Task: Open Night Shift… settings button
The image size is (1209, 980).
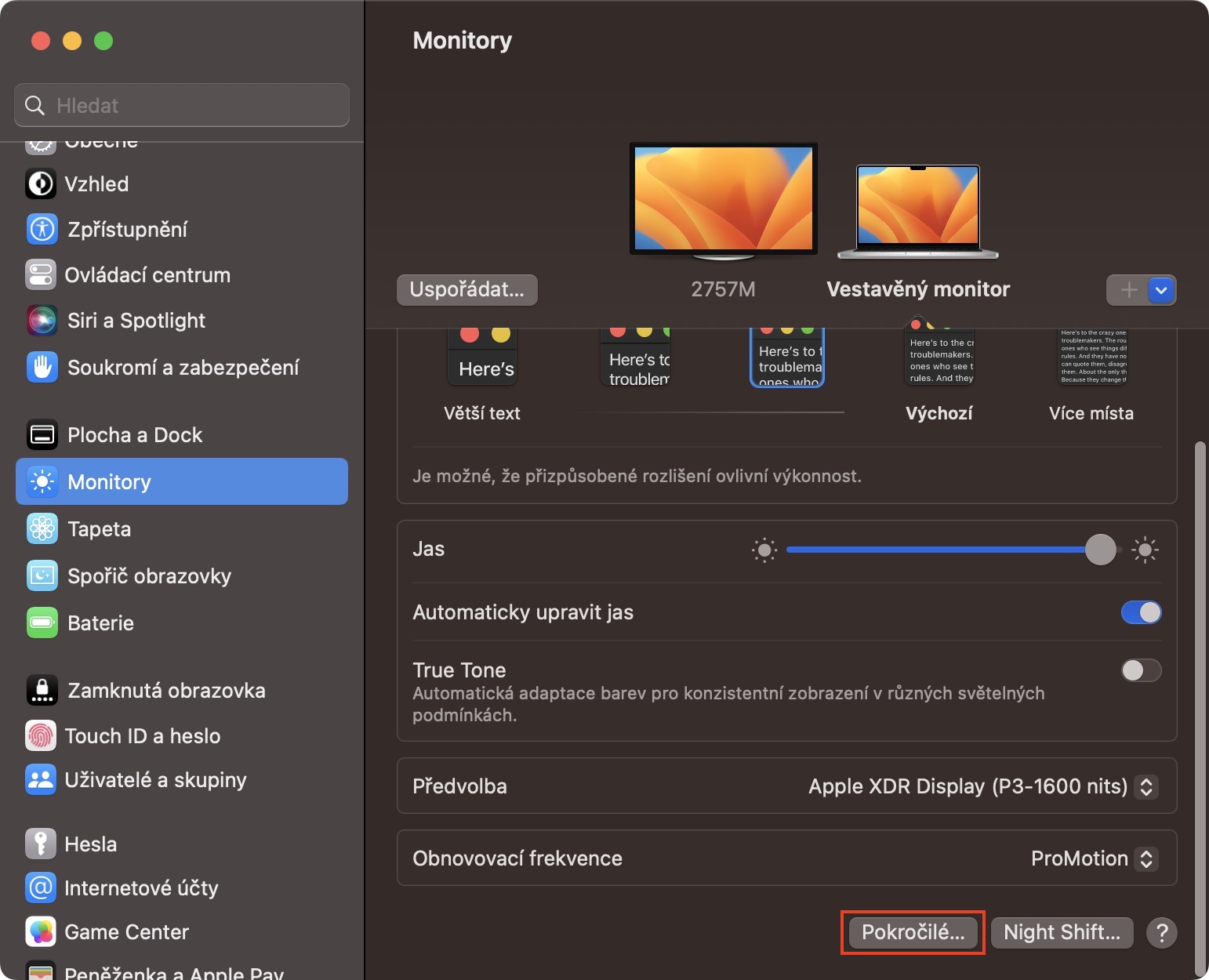Action: (1062, 932)
